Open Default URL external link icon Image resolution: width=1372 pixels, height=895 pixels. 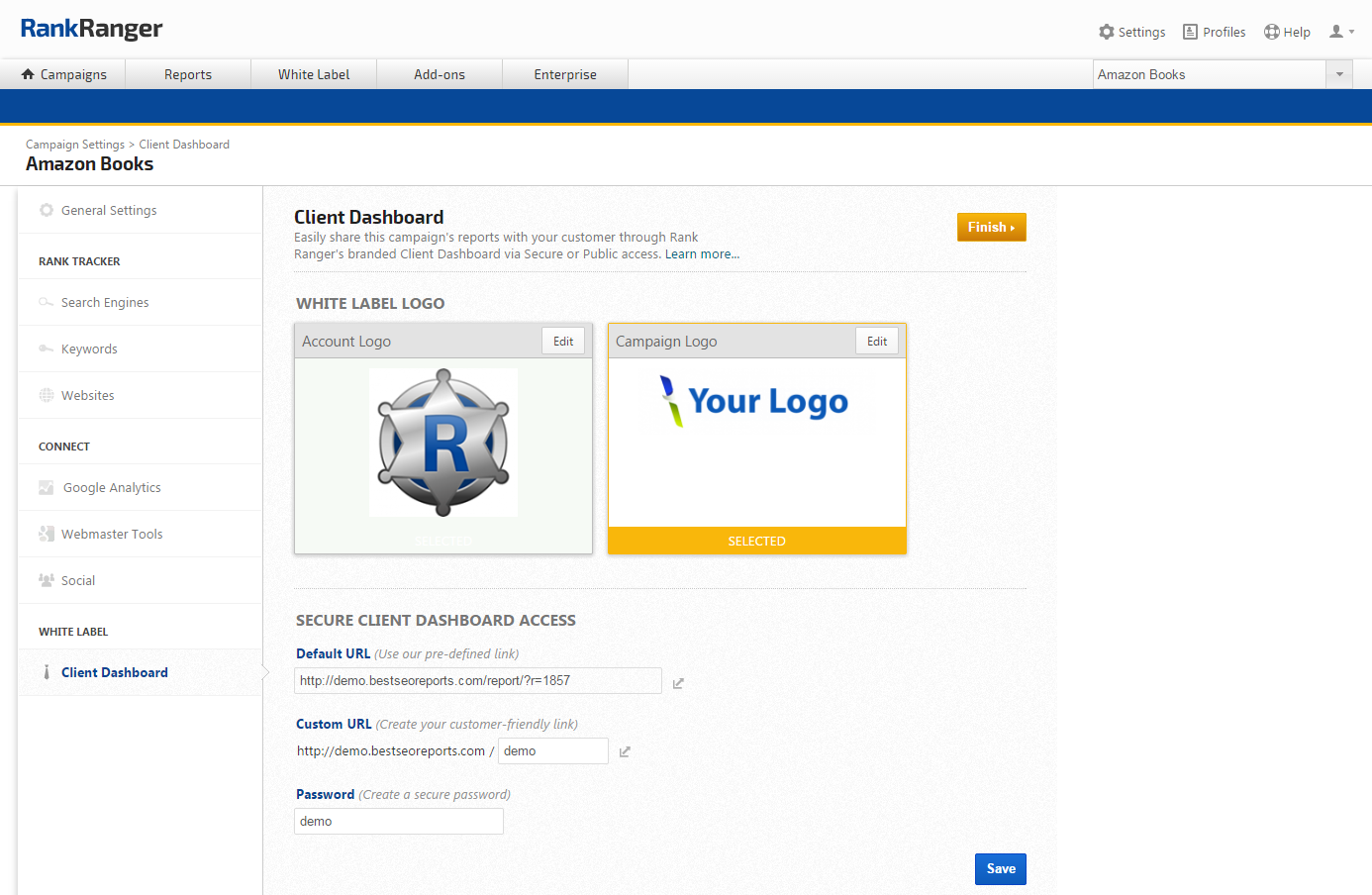point(678,683)
